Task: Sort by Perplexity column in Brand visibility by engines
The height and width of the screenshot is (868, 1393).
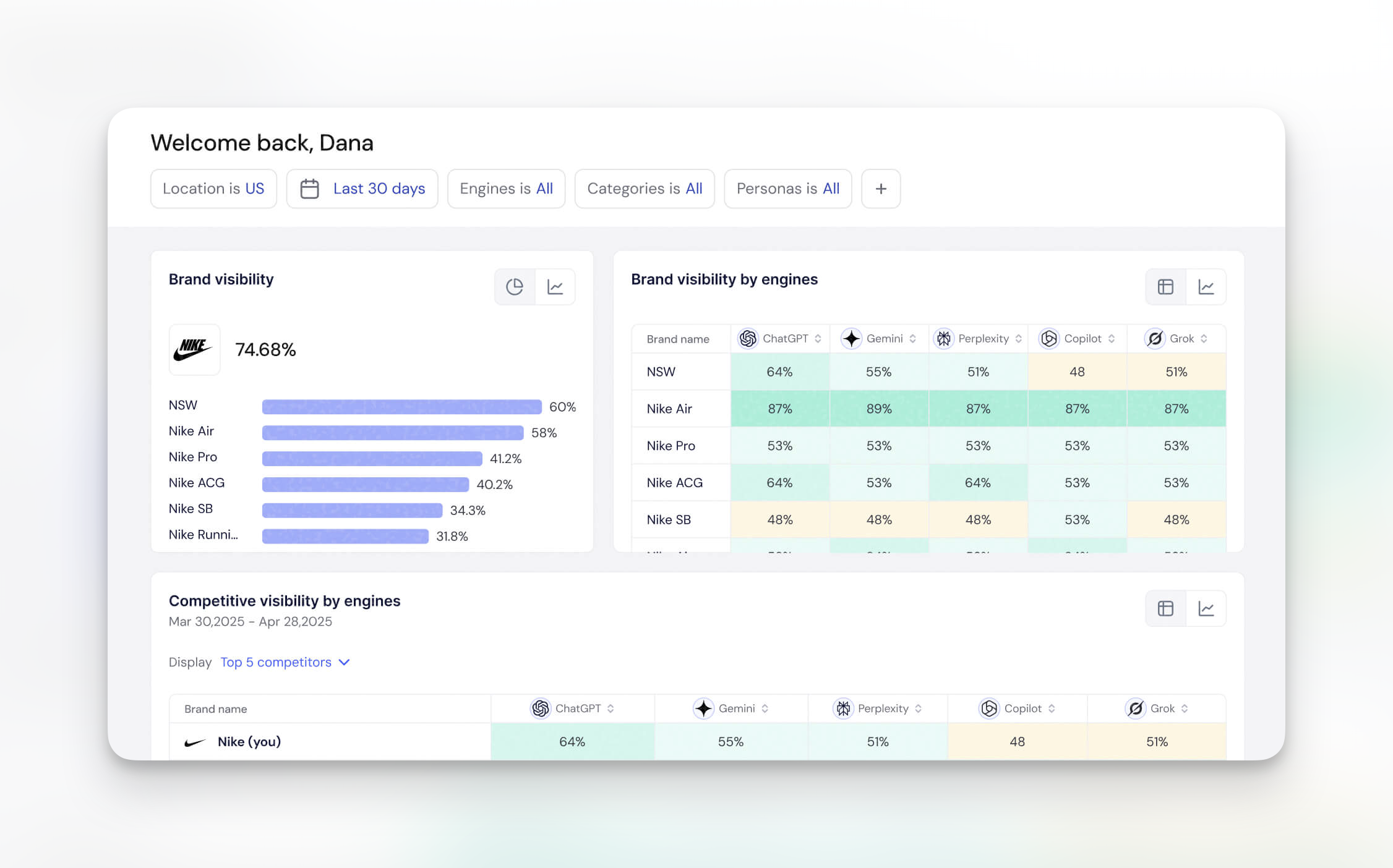Action: 1018,339
